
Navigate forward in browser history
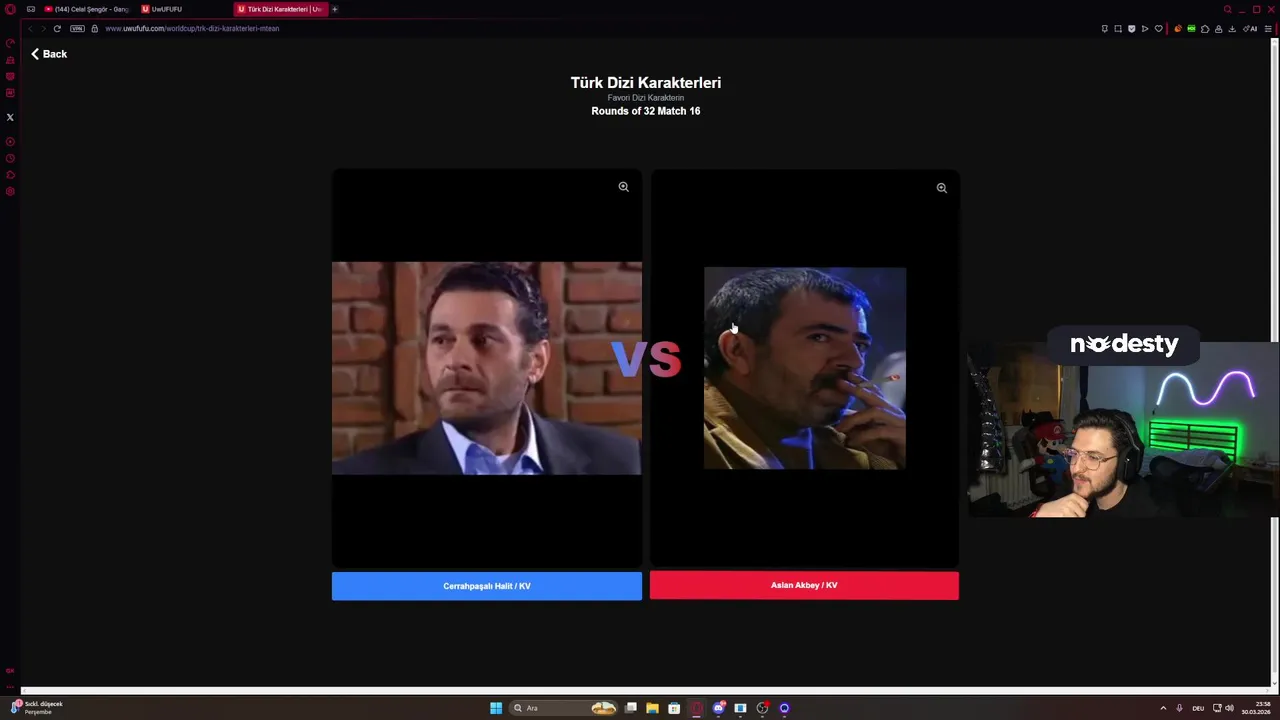point(43,28)
